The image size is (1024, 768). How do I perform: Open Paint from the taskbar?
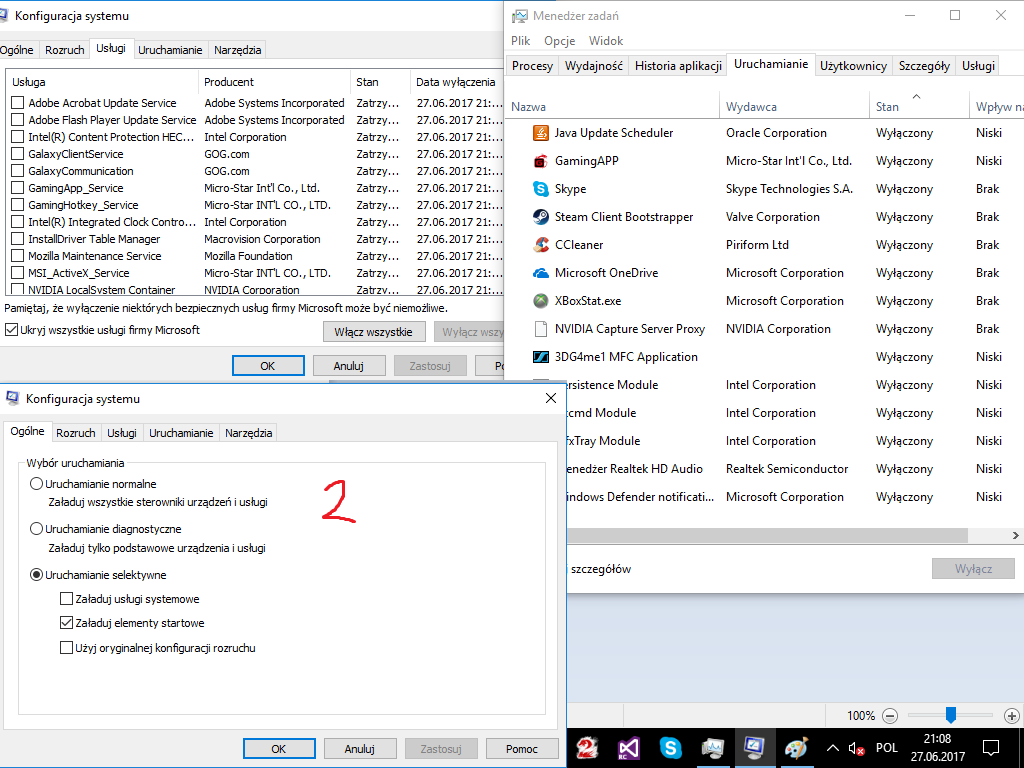[x=795, y=748]
